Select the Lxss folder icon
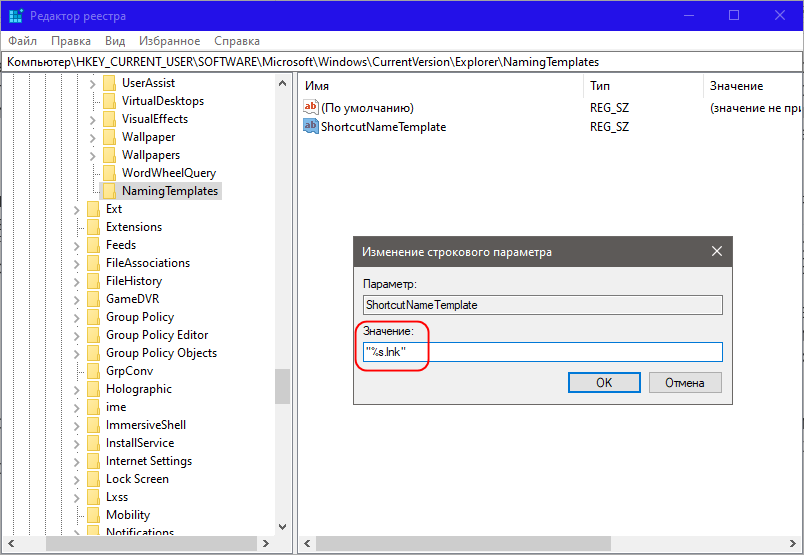The width and height of the screenshot is (804, 555). tap(93, 497)
